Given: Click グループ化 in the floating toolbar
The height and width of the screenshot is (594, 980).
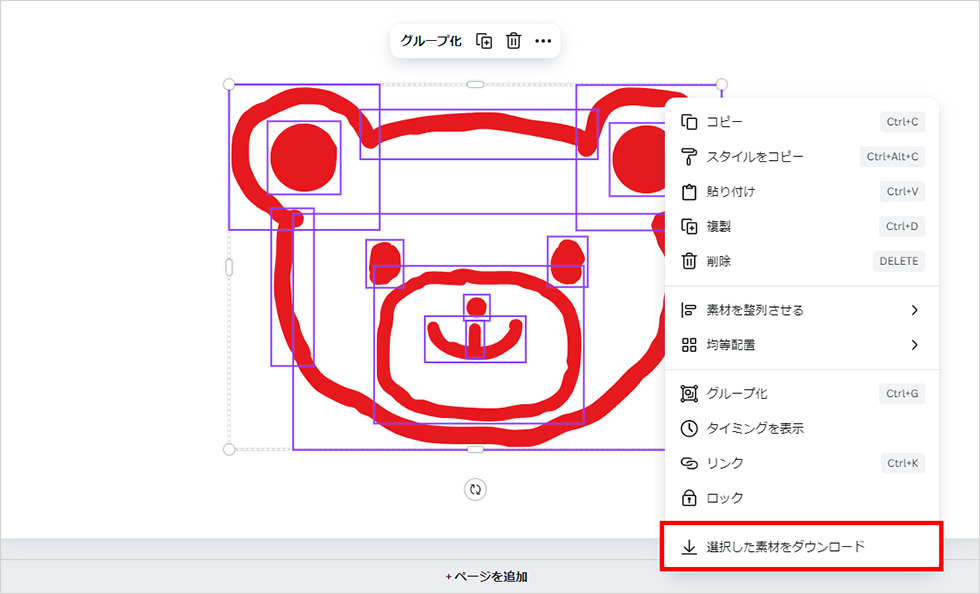Looking at the screenshot, I should tap(431, 41).
